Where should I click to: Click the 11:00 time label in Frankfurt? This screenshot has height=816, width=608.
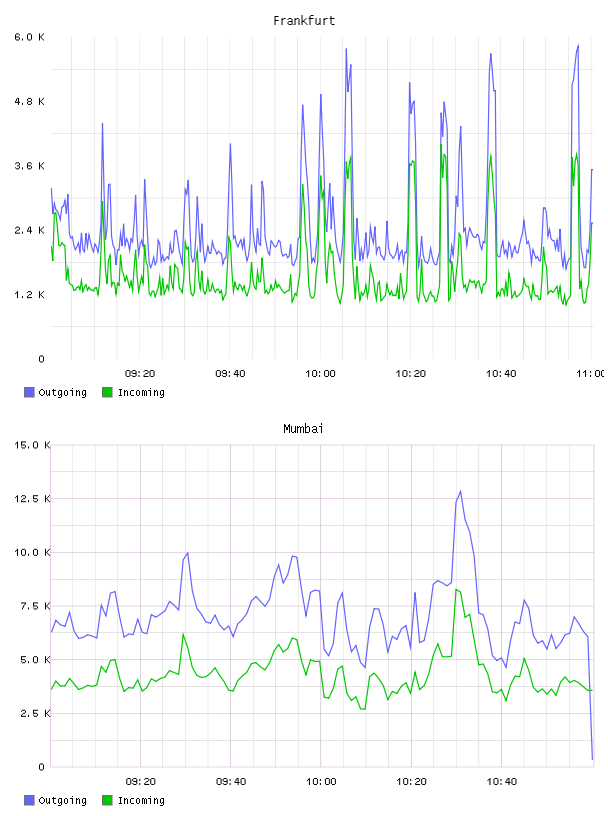click(x=590, y=374)
